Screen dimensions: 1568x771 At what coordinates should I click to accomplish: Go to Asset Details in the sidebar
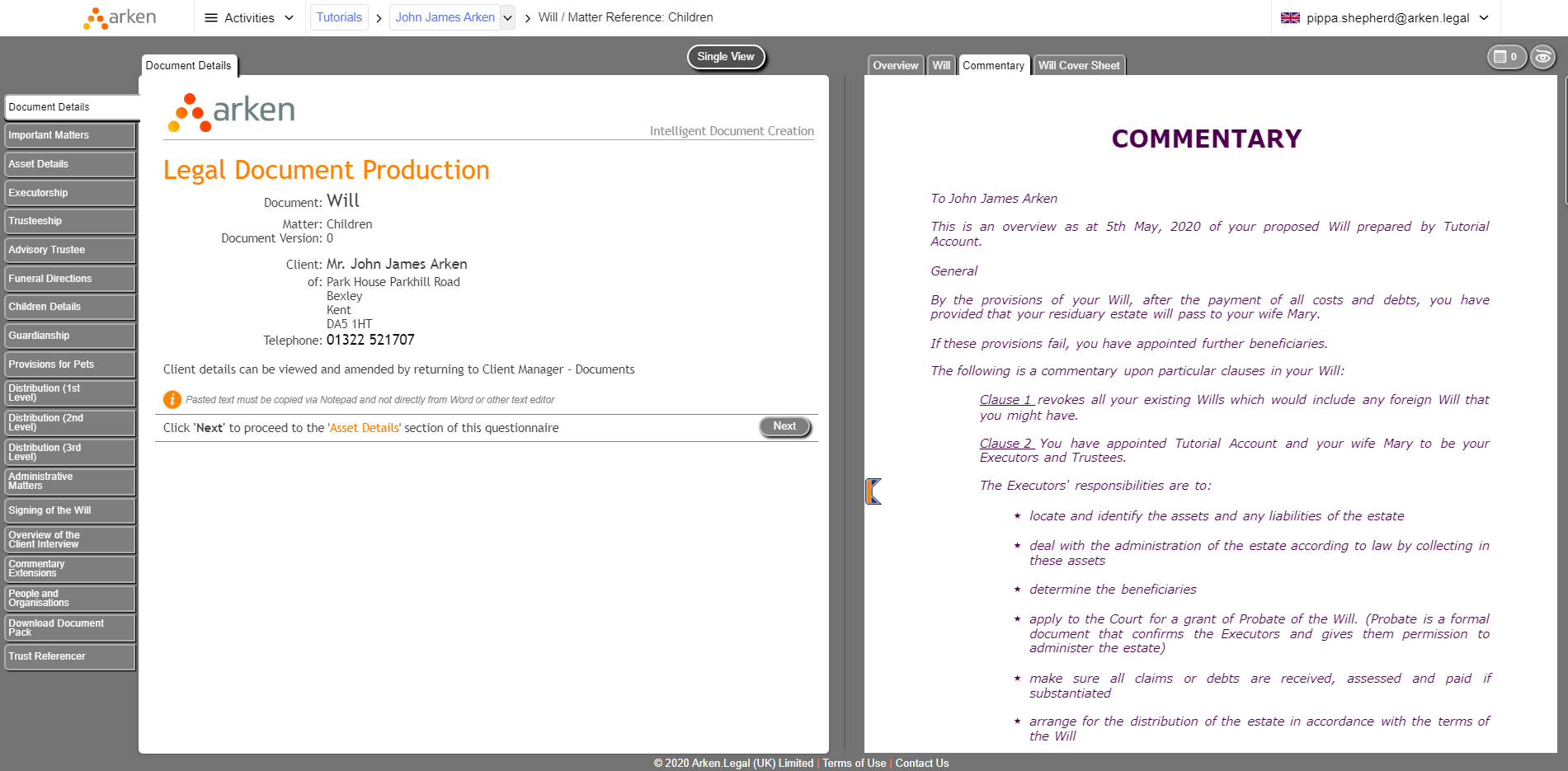(70, 164)
